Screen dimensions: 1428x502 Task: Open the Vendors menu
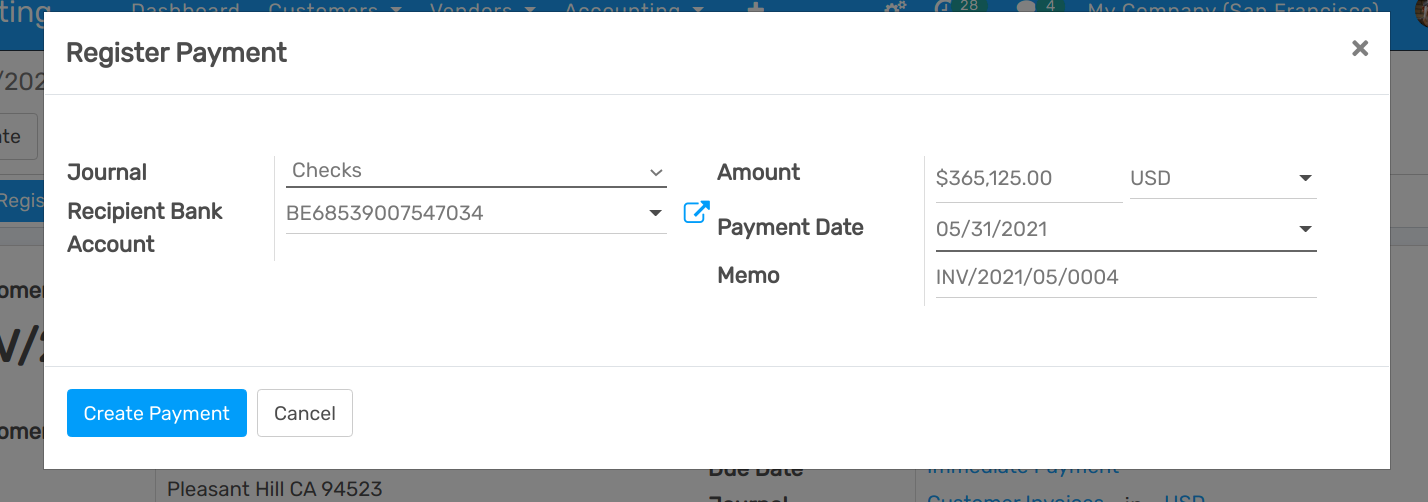pos(482,8)
